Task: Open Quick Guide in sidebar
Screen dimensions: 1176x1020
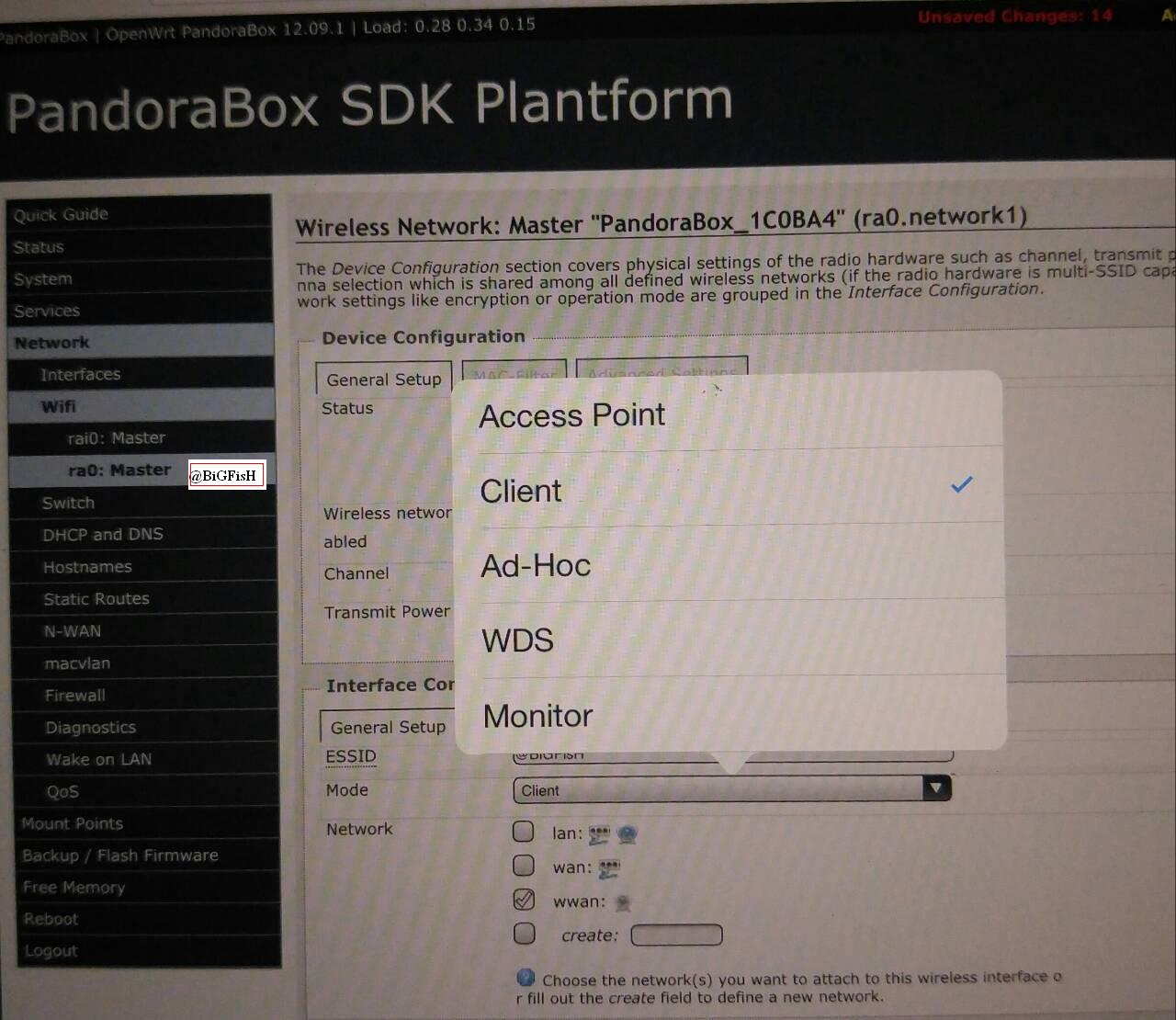Action: 140,214
